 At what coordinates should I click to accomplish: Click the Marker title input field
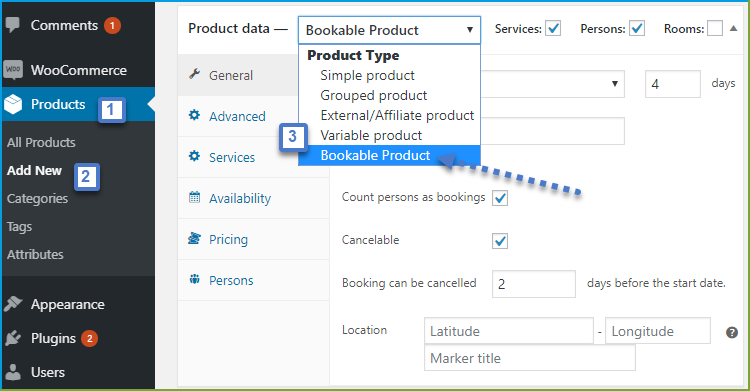529,357
